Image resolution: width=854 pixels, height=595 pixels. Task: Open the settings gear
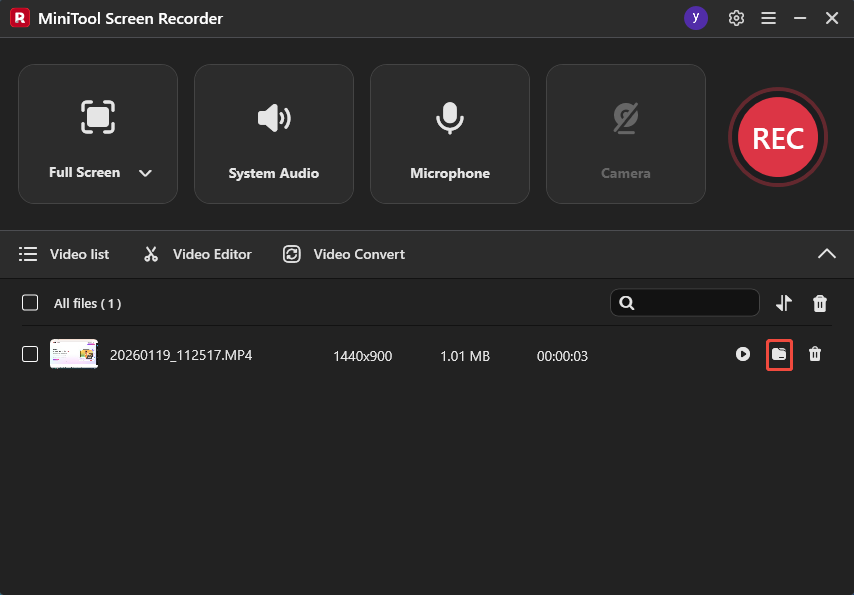(x=736, y=18)
